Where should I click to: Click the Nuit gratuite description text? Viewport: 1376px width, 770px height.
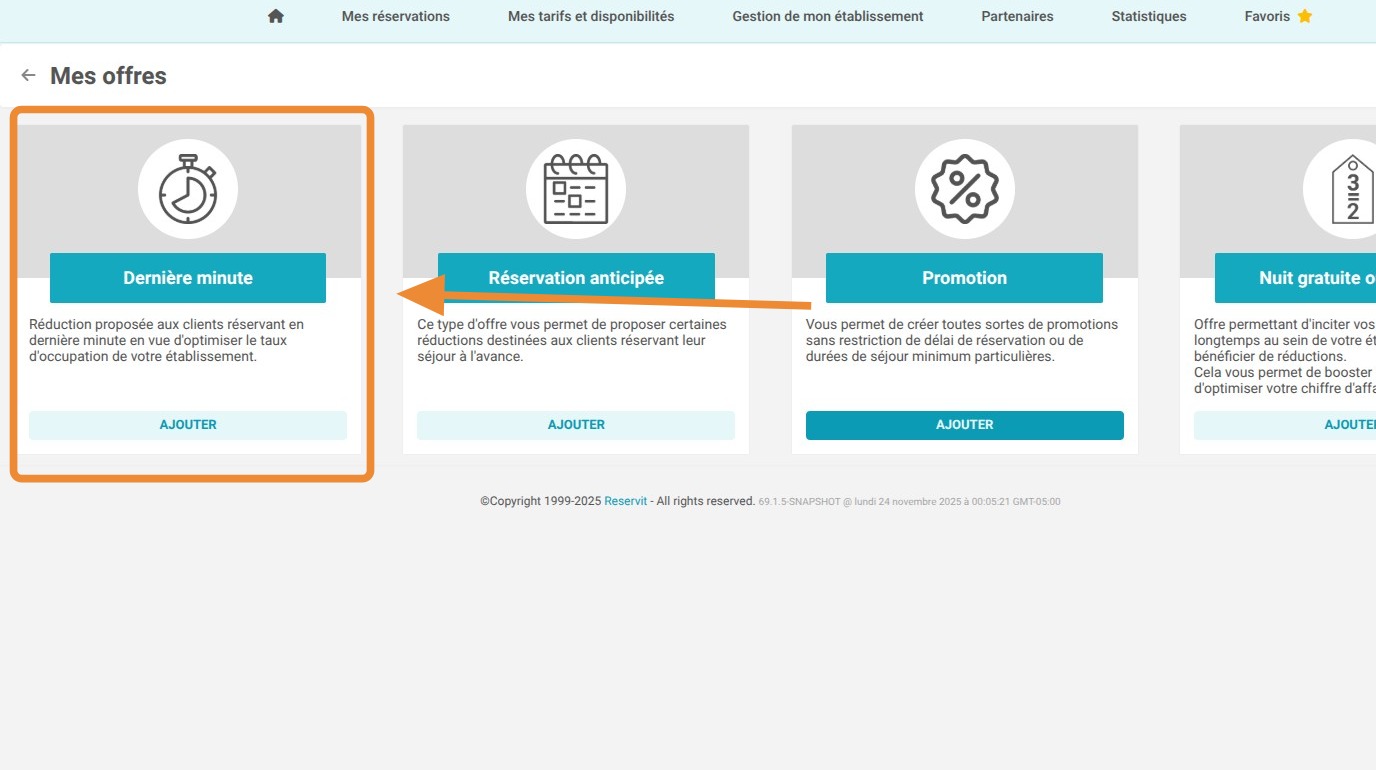(x=1285, y=356)
